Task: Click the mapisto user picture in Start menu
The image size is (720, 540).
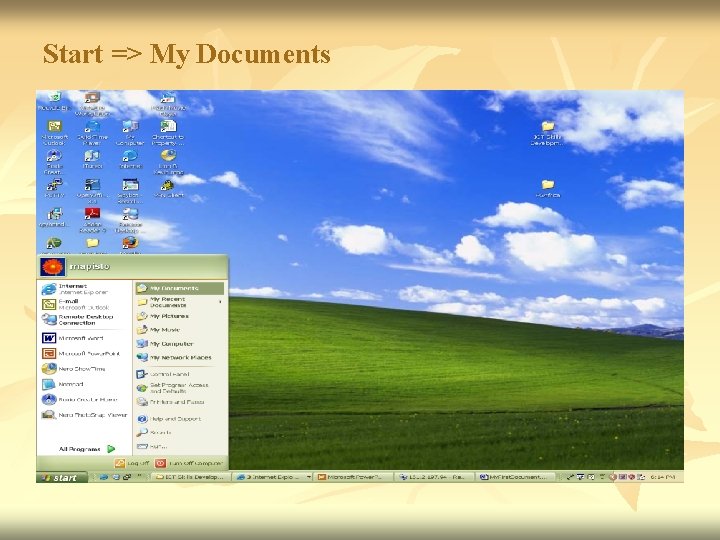Action: [x=52, y=267]
